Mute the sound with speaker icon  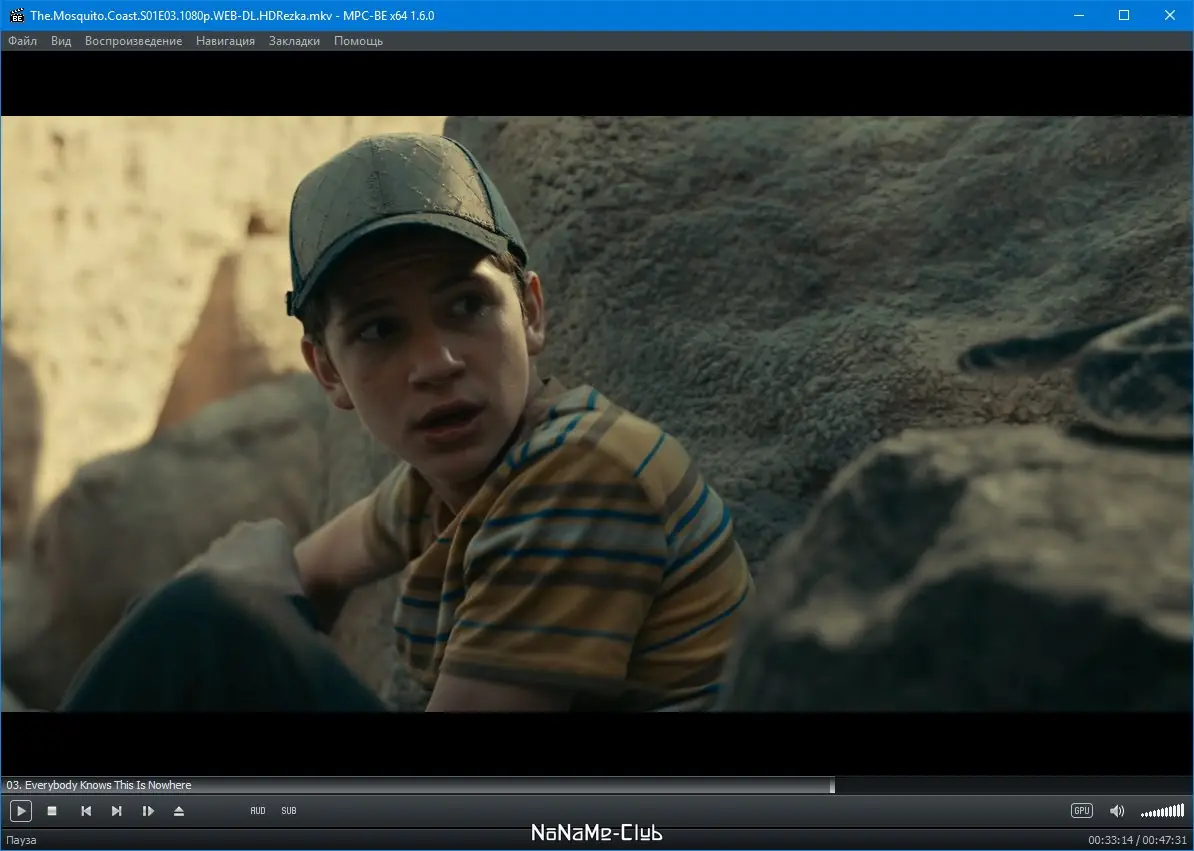pyautogui.click(x=1117, y=811)
